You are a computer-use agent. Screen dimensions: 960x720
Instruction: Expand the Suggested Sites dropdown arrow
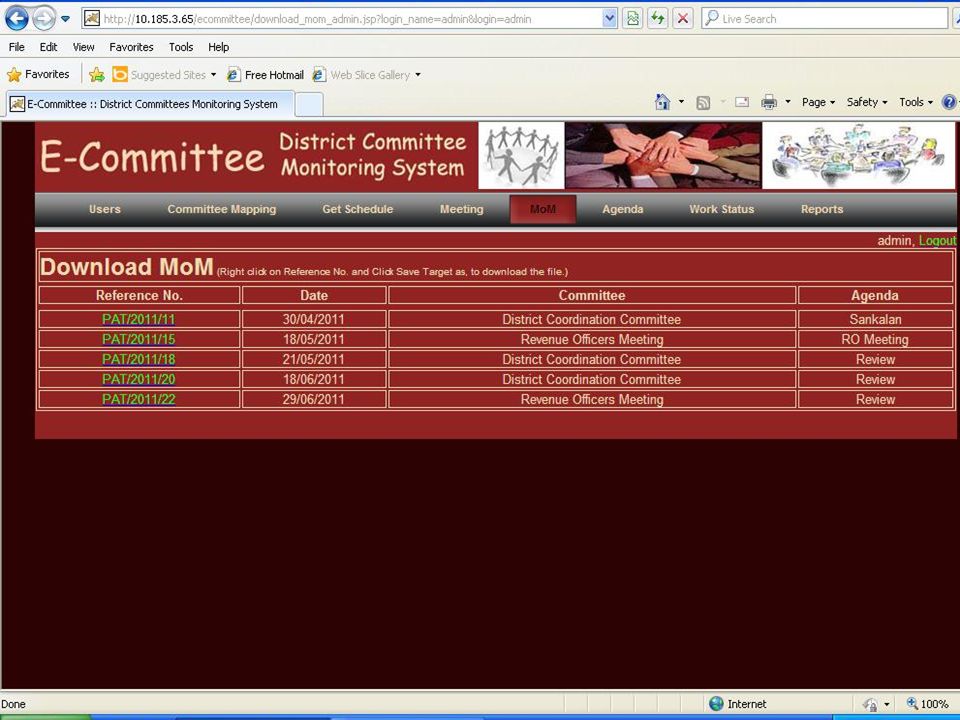coord(214,75)
